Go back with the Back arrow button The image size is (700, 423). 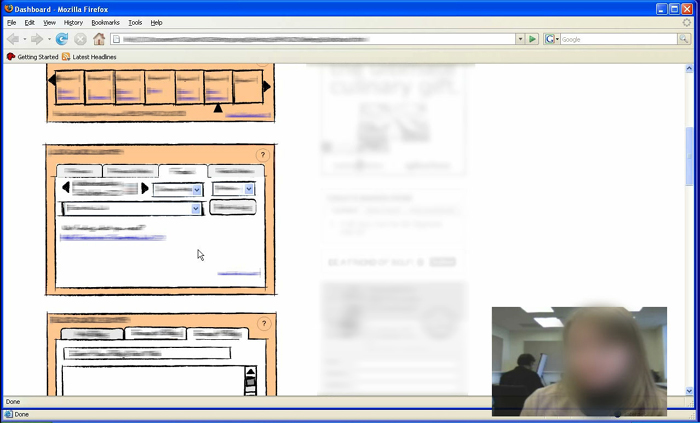pyautogui.click(x=12, y=39)
